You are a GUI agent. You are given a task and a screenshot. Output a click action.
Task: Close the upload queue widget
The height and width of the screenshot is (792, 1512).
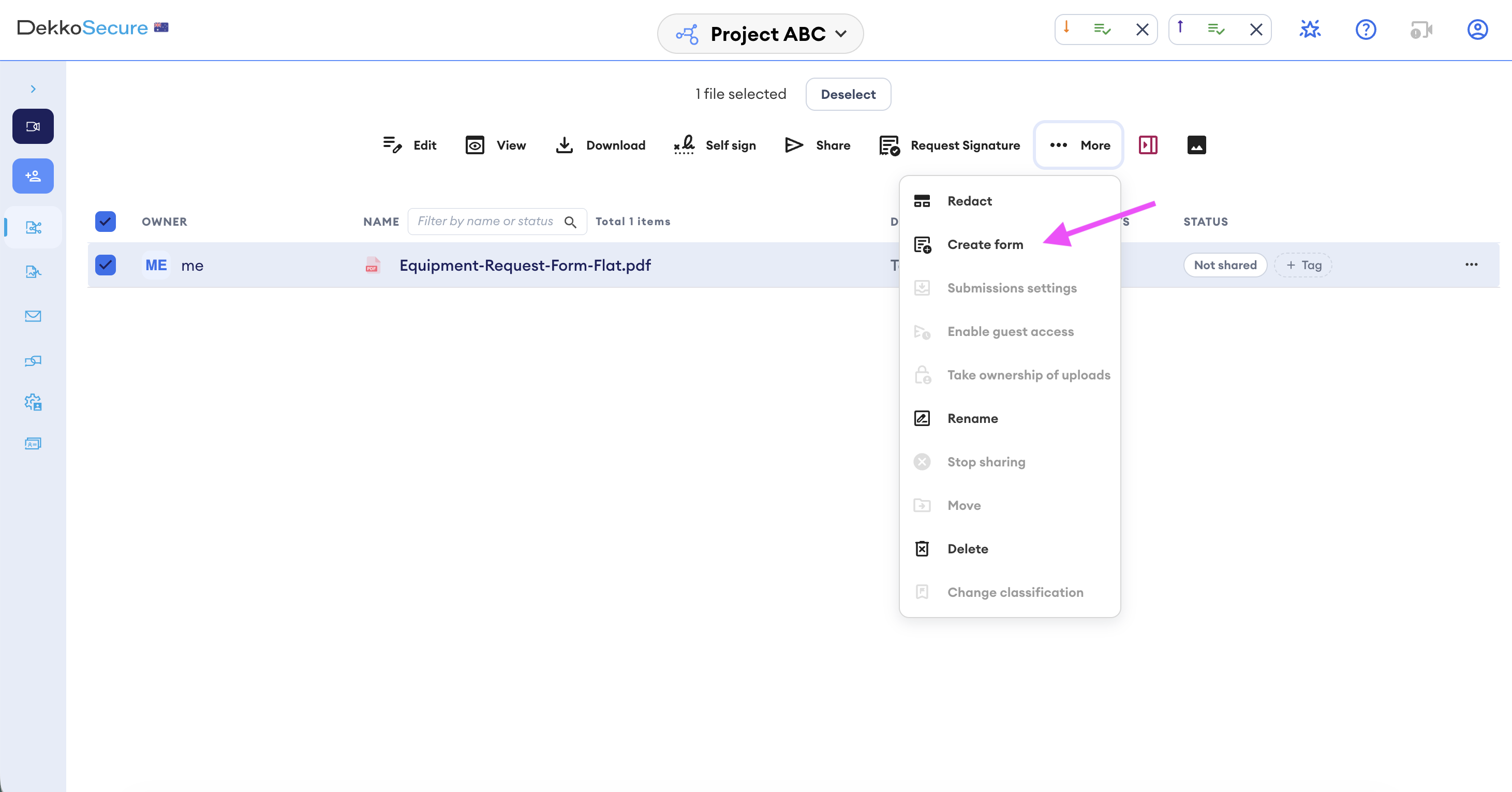[1256, 30]
